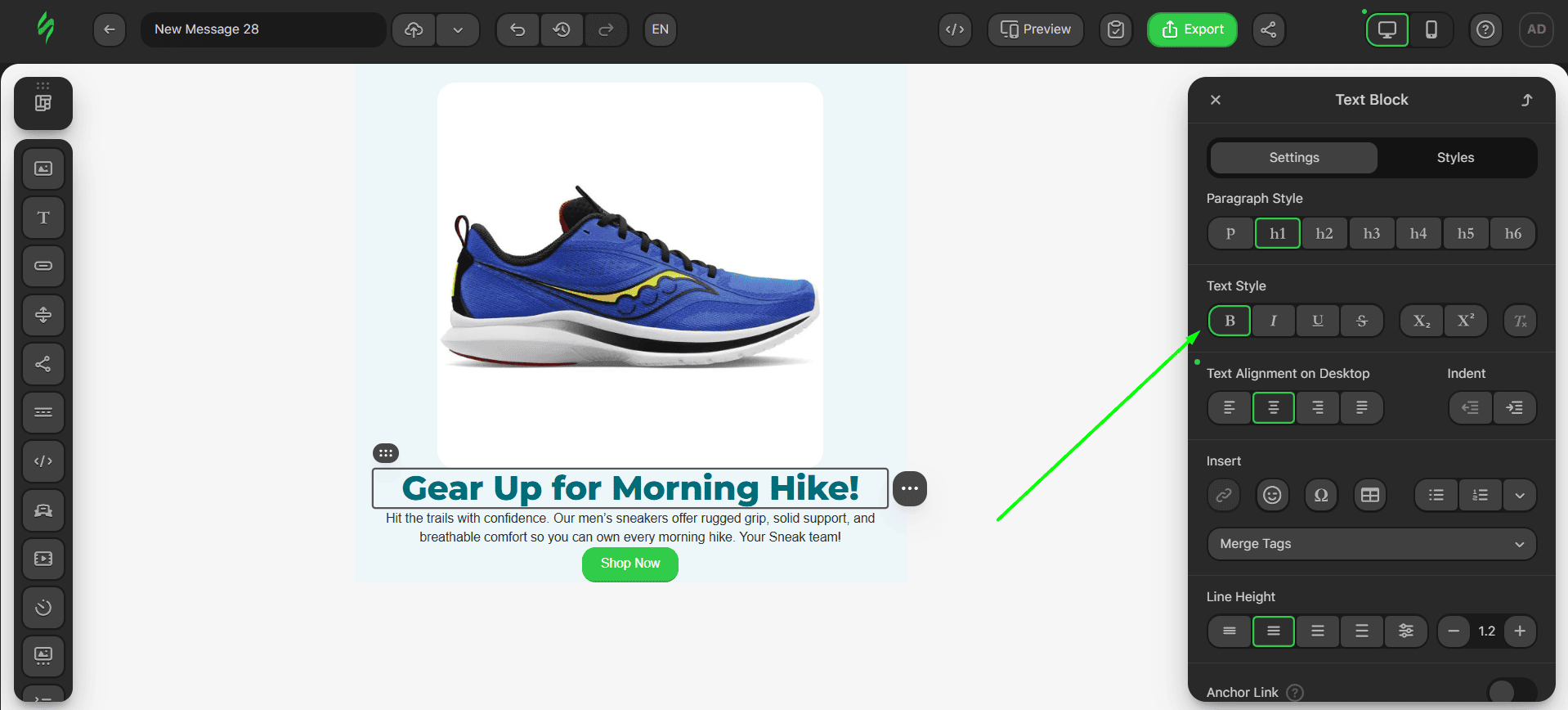1568x710 pixels.
Task: Increase line height with plus button
Action: coord(1520,631)
